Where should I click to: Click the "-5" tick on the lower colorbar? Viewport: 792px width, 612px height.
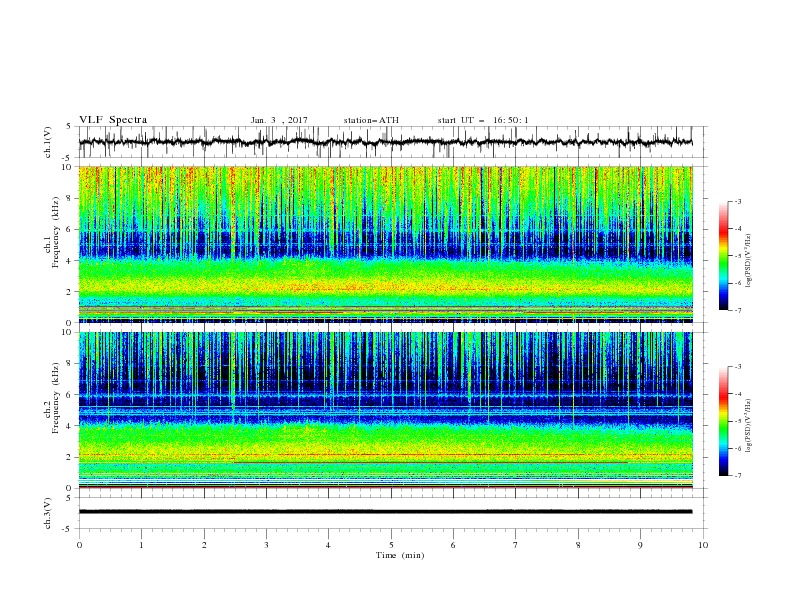coord(738,421)
